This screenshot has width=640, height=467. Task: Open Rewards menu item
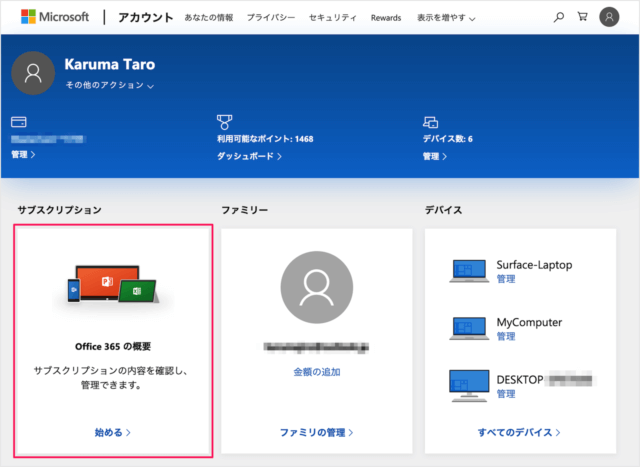(x=386, y=18)
